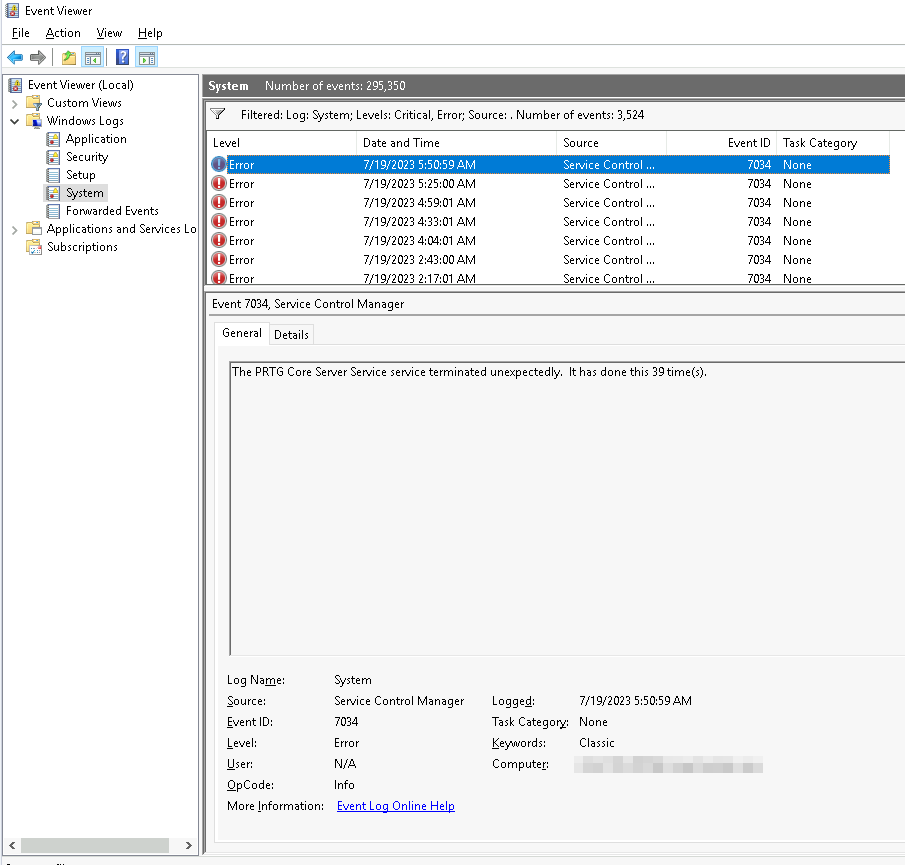Screen dimensions: 905x865
Task: Select event dated 7/19/2023 4:33:01 AM
Action: coord(548,222)
